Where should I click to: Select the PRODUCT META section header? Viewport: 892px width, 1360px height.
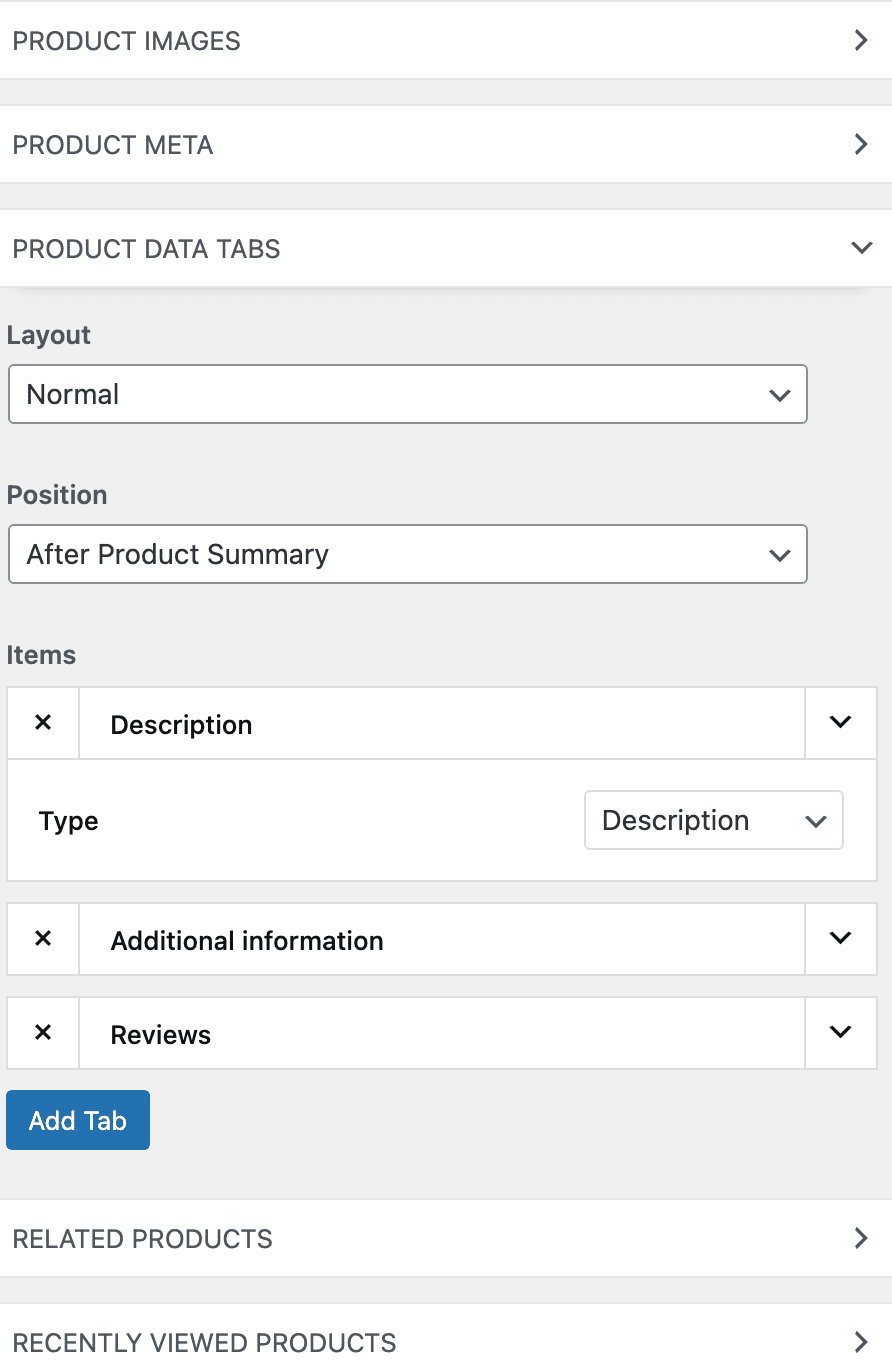coord(446,145)
